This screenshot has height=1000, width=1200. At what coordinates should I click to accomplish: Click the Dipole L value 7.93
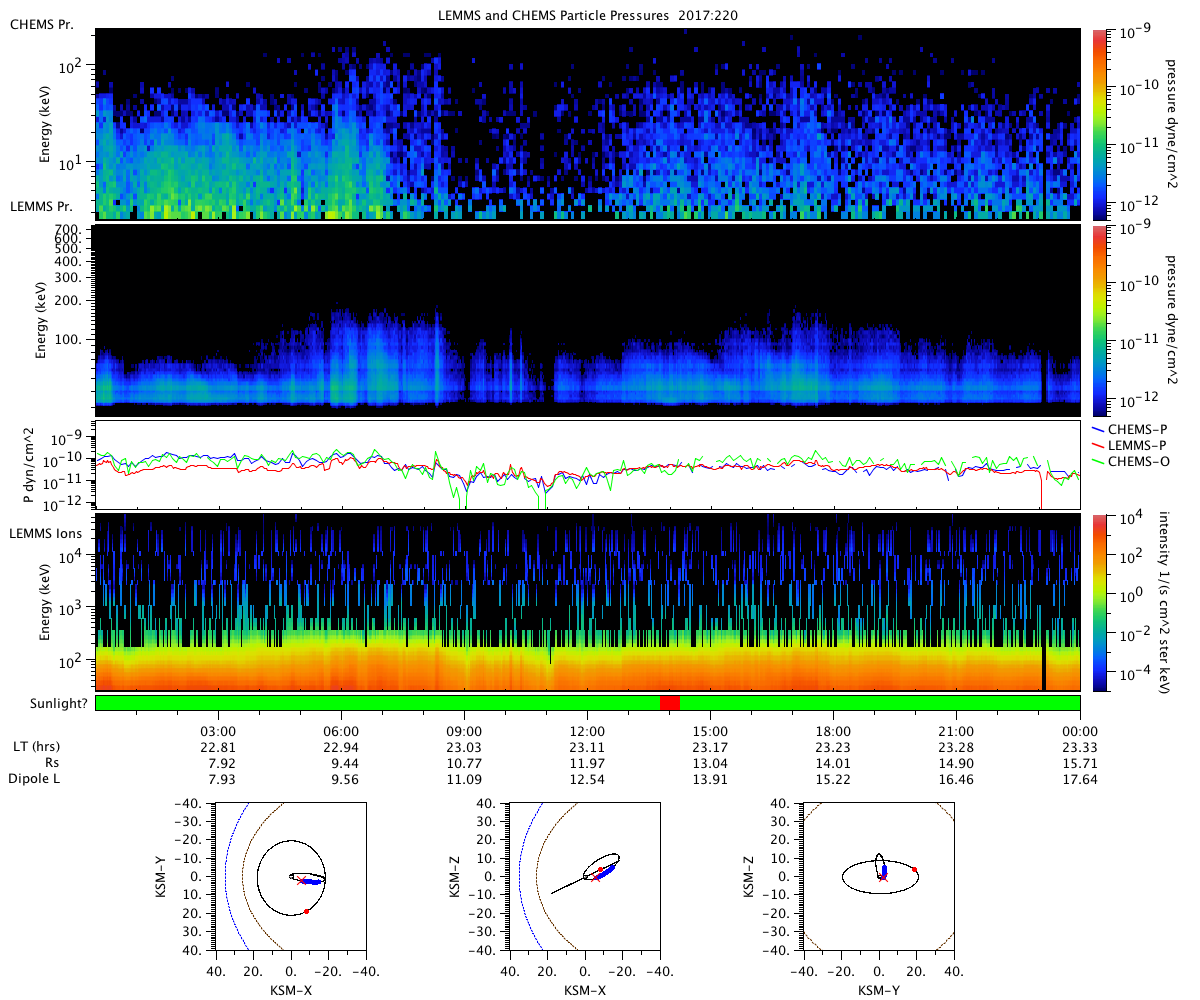click(219, 778)
